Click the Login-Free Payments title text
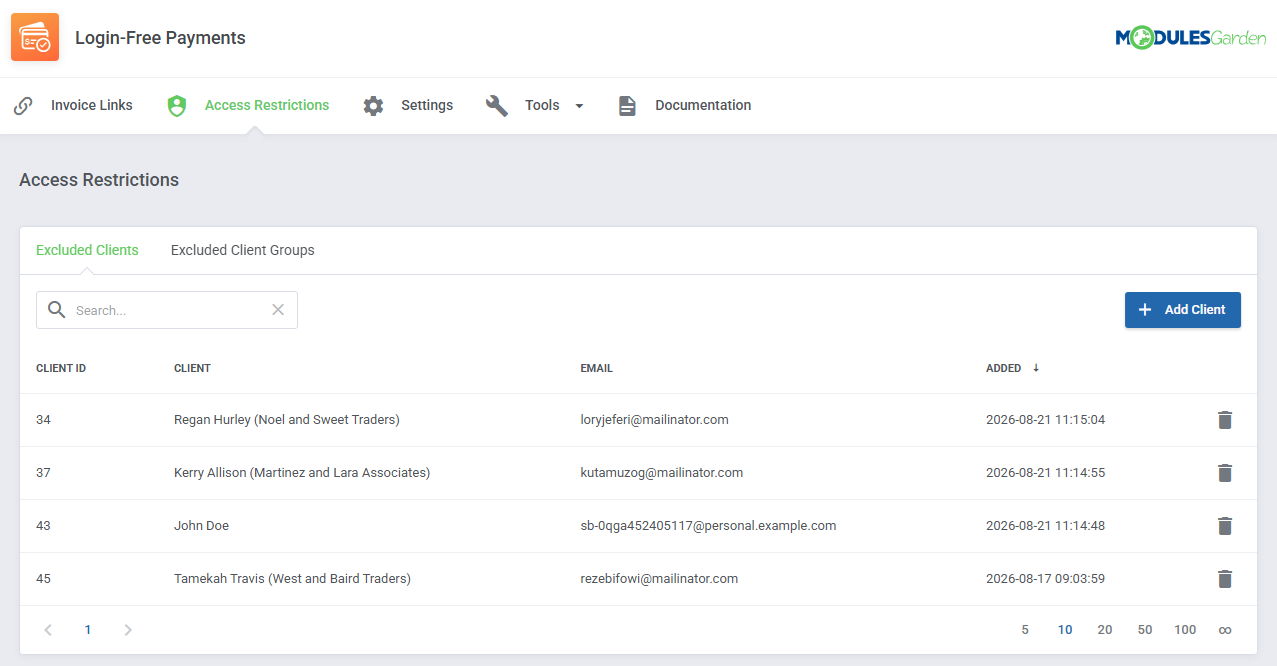The width and height of the screenshot is (1277, 666). coord(160,38)
